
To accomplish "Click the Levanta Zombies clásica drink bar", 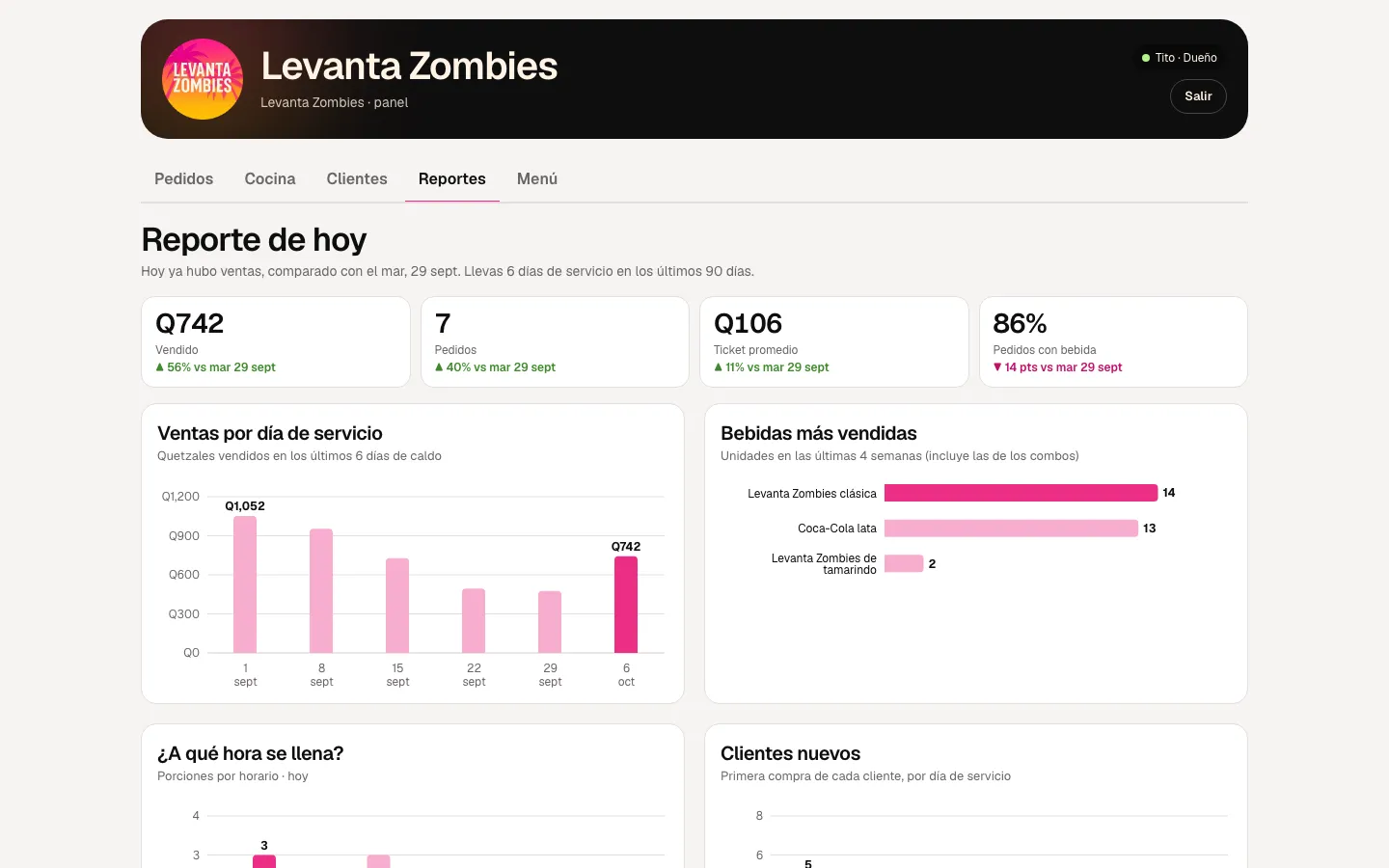I will point(1021,493).
